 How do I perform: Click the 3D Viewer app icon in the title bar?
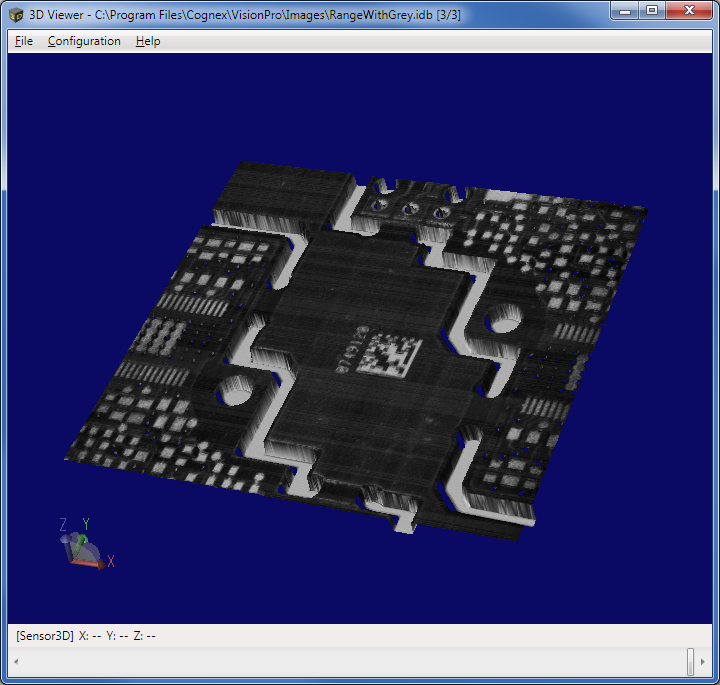pyautogui.click(x=16, y=15)
